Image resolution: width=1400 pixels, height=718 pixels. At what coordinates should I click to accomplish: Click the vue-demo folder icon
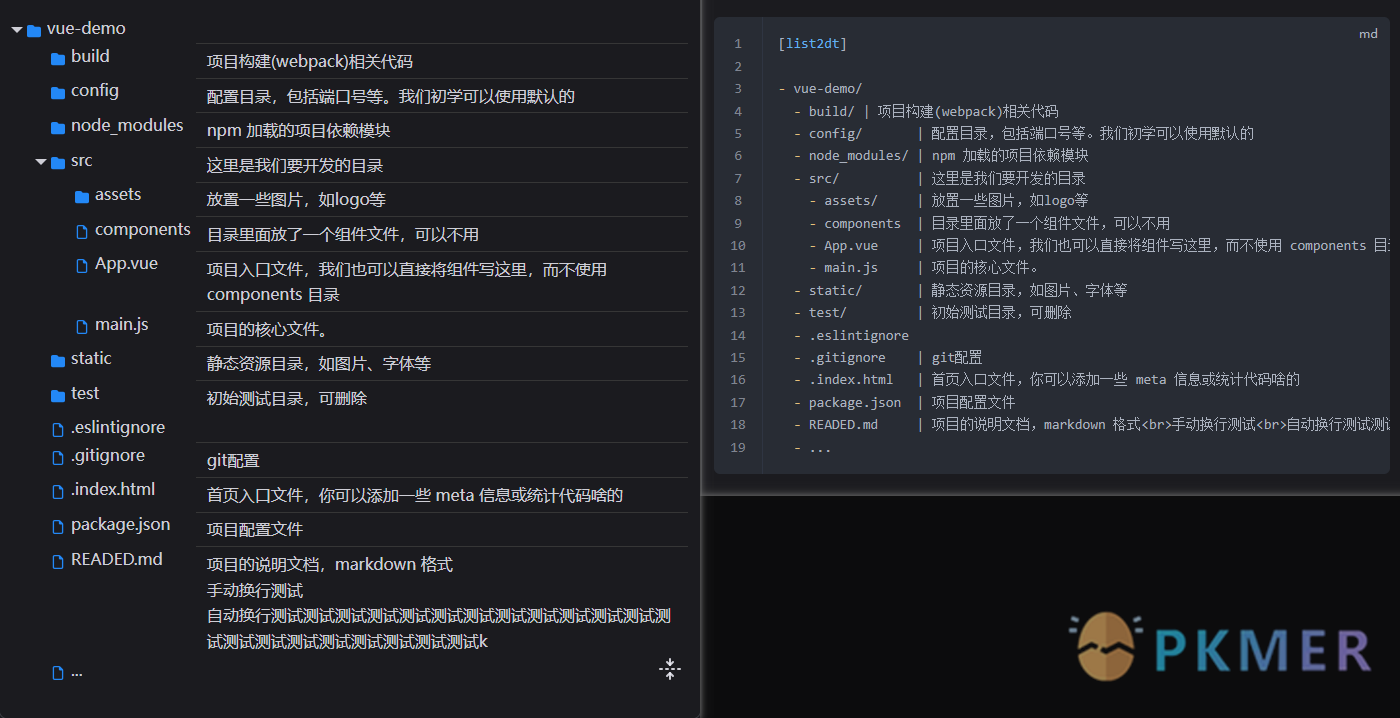(x=34, y=30)
